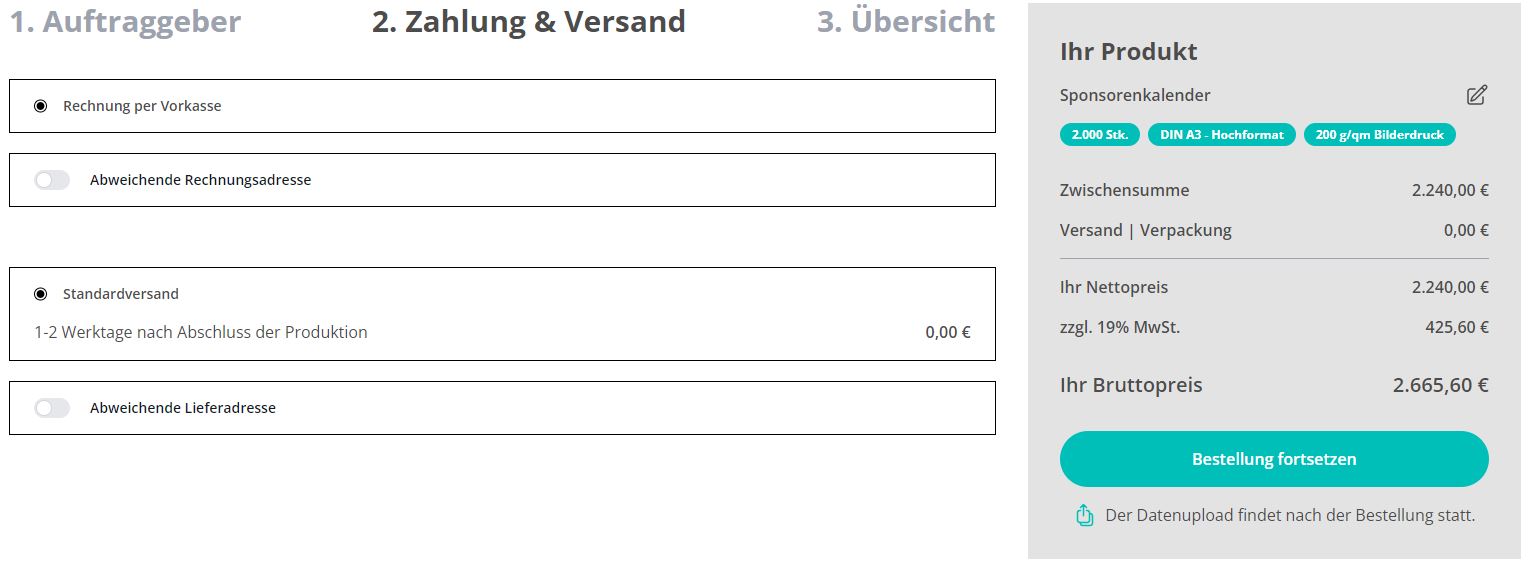Screen dimensions: 1528x565
Task: Click the 2.000 Stk. tag
Action: point(1100,135)
